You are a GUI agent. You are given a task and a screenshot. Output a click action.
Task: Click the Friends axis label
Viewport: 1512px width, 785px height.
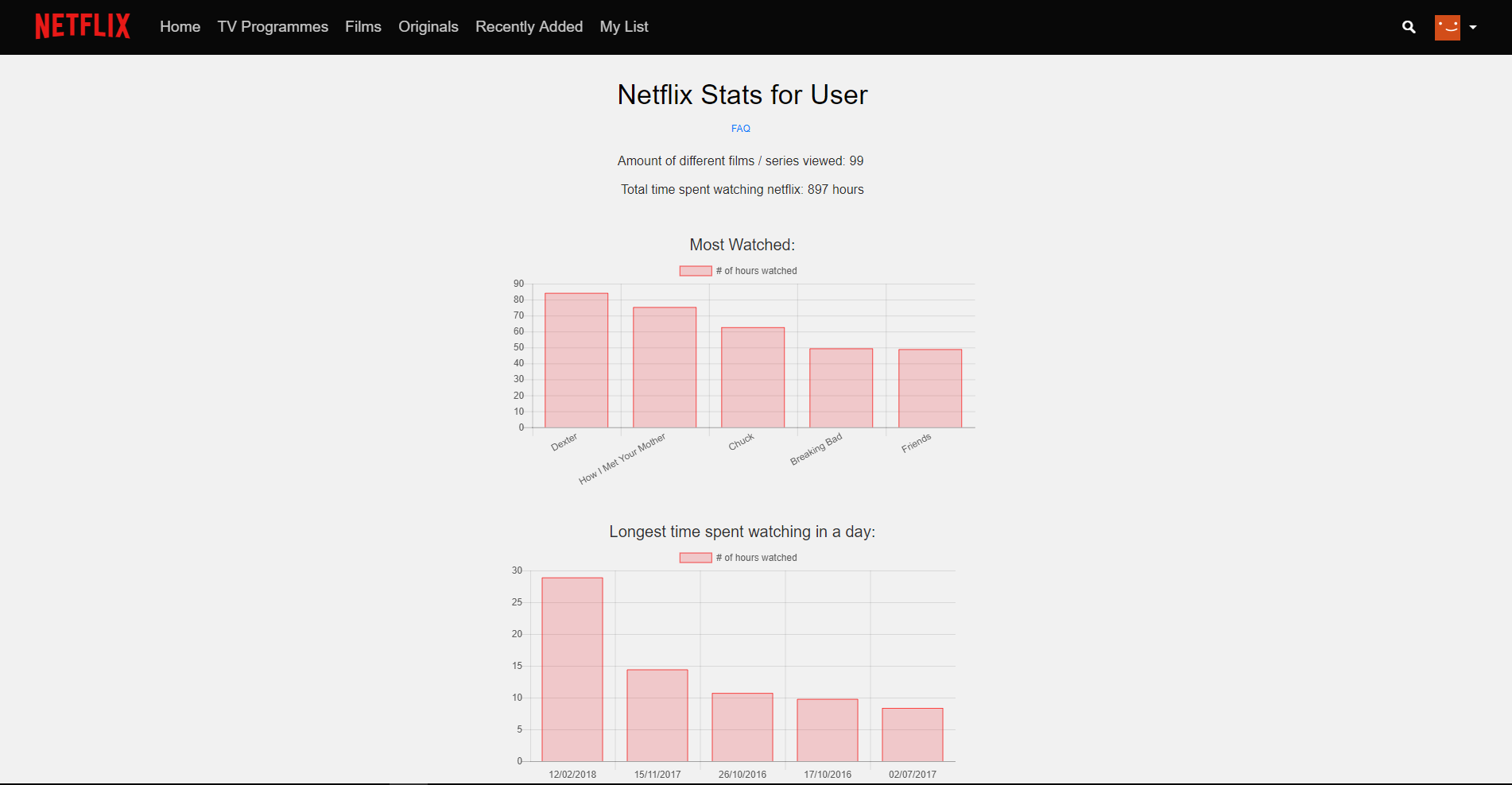[x=917, y=443]
